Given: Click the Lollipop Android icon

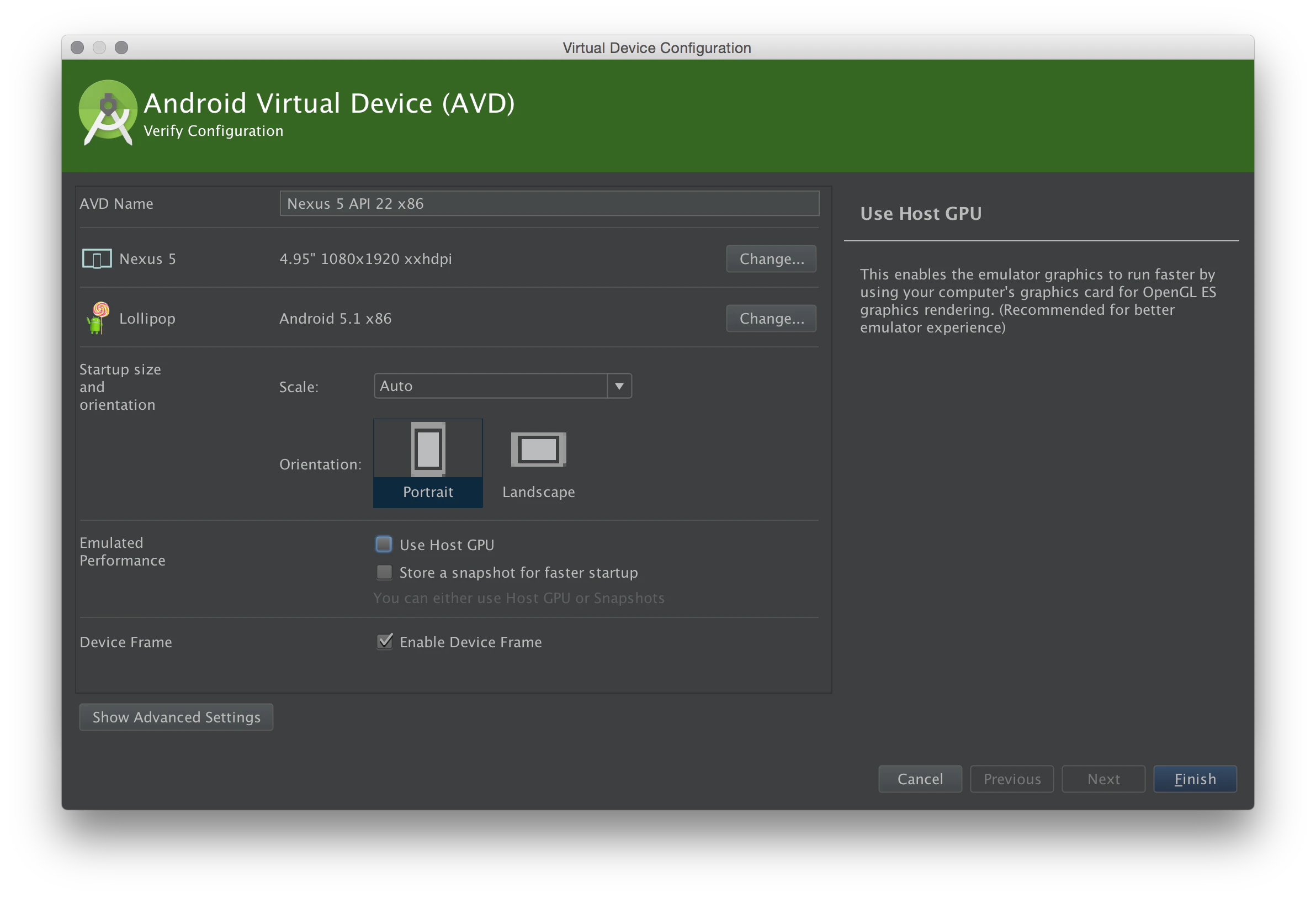Looking at the screenshot, I should (x=97, y=318).
